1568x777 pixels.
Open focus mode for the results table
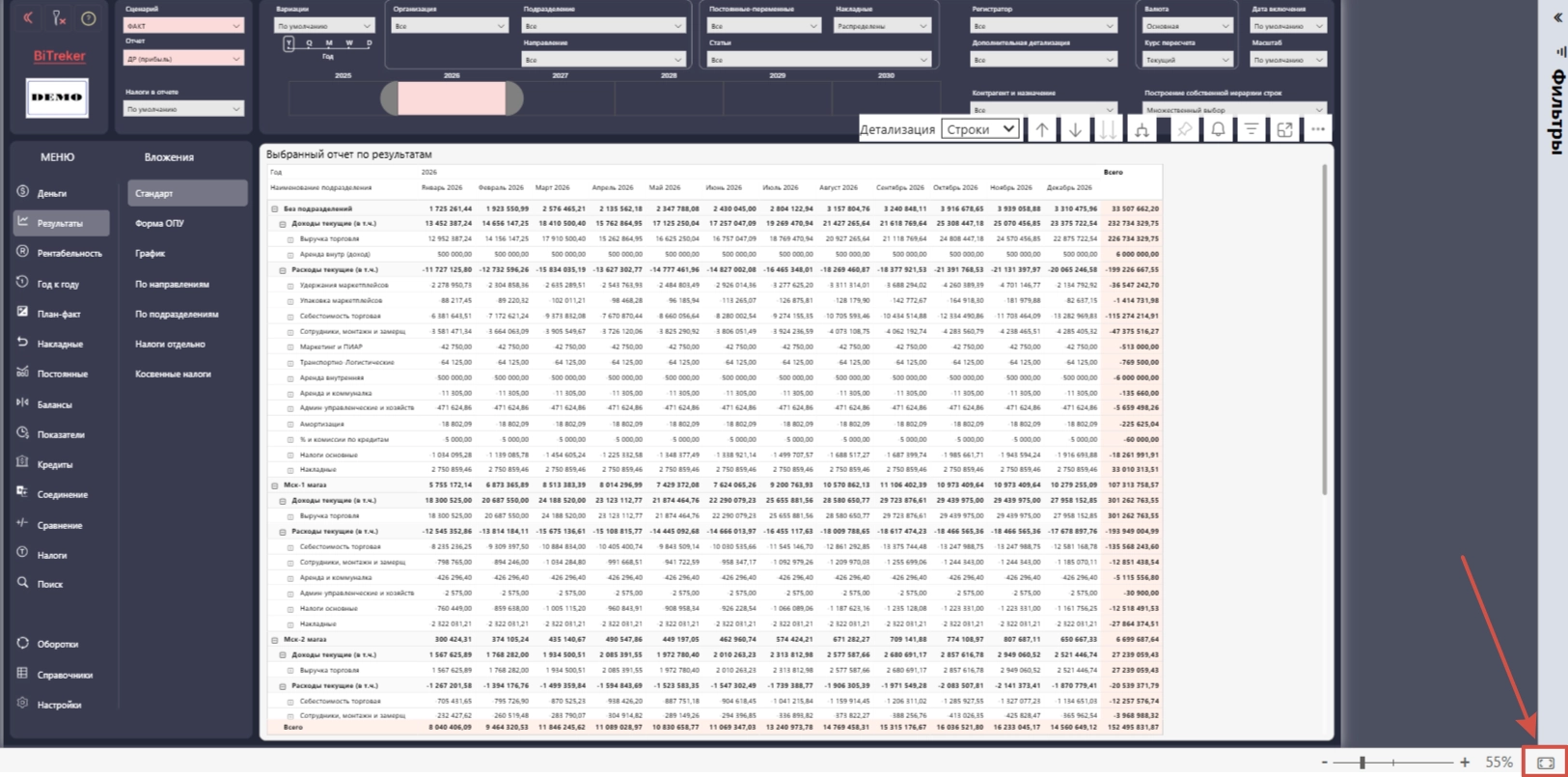1284,129
